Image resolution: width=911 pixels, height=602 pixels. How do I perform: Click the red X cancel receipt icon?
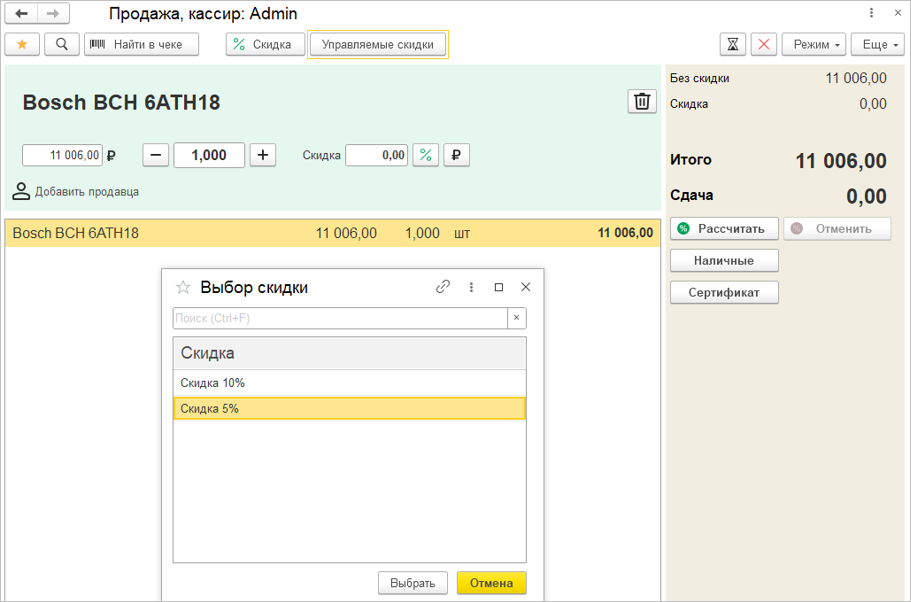(764, 44)
